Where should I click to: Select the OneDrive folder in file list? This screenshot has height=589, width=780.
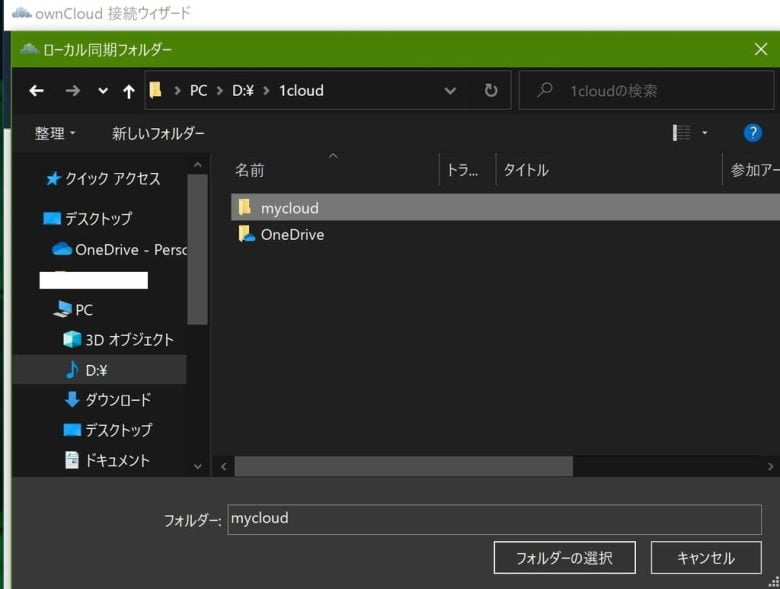[292, 234]
